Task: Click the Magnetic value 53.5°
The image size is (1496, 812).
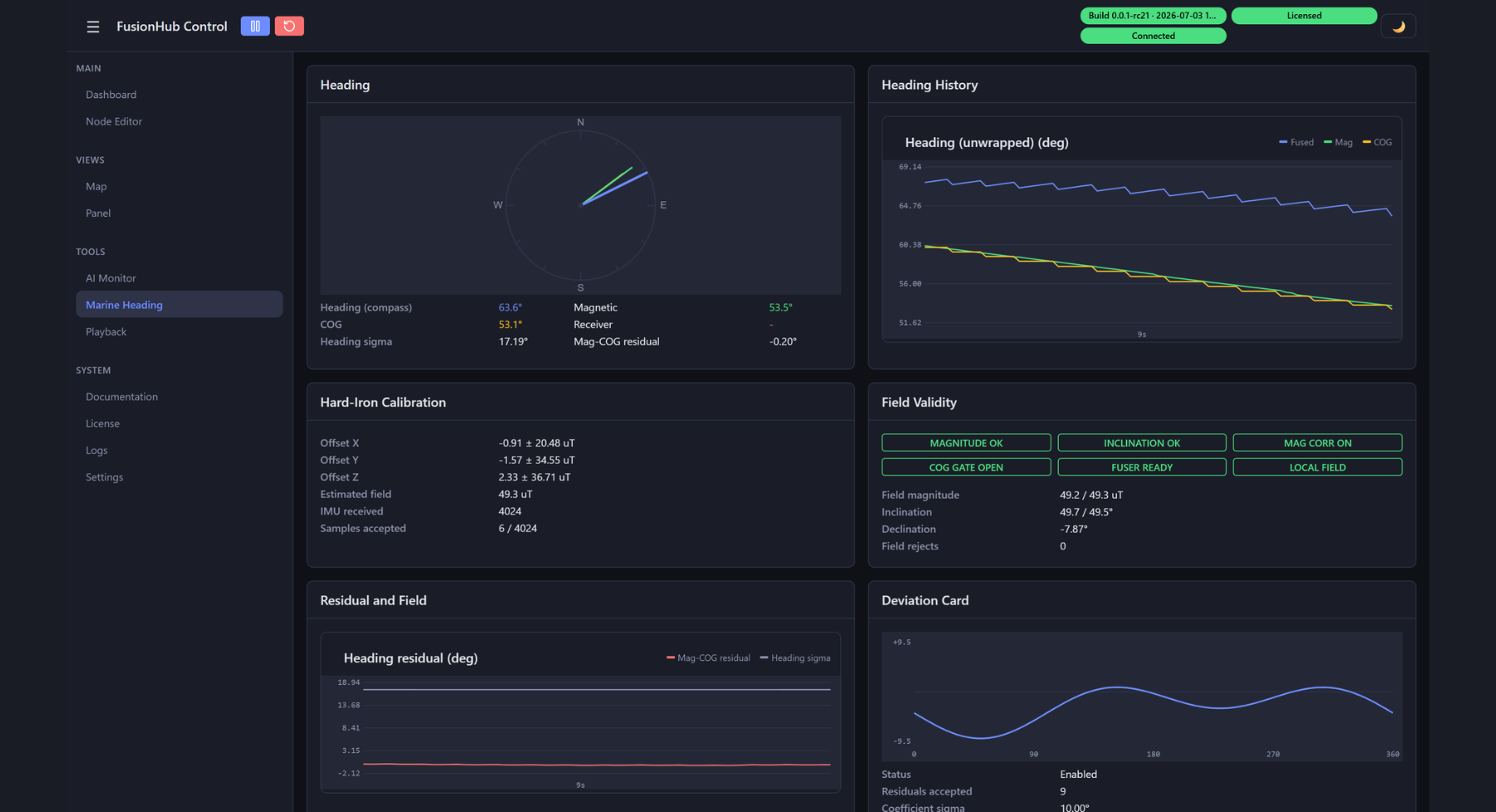Action: (780, 308)
